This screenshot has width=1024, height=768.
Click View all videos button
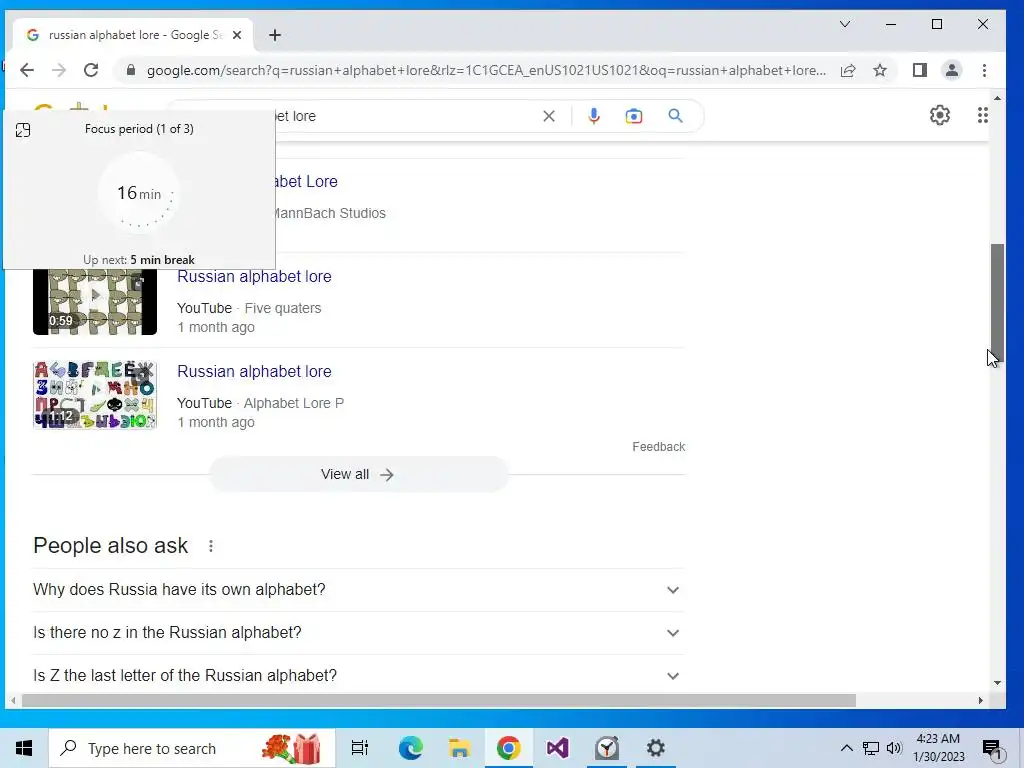[x=358, y=475]
